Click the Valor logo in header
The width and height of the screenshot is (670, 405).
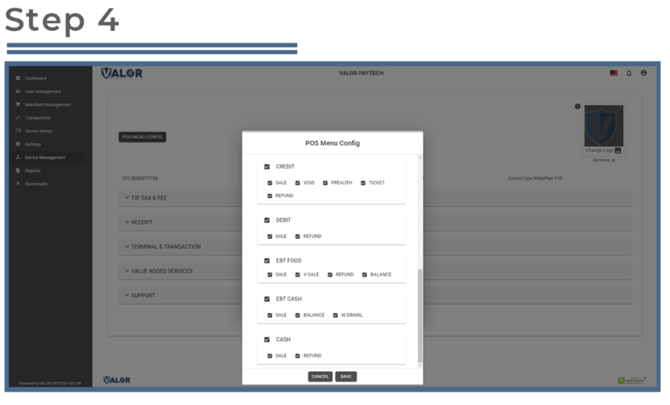coord(122,73)
